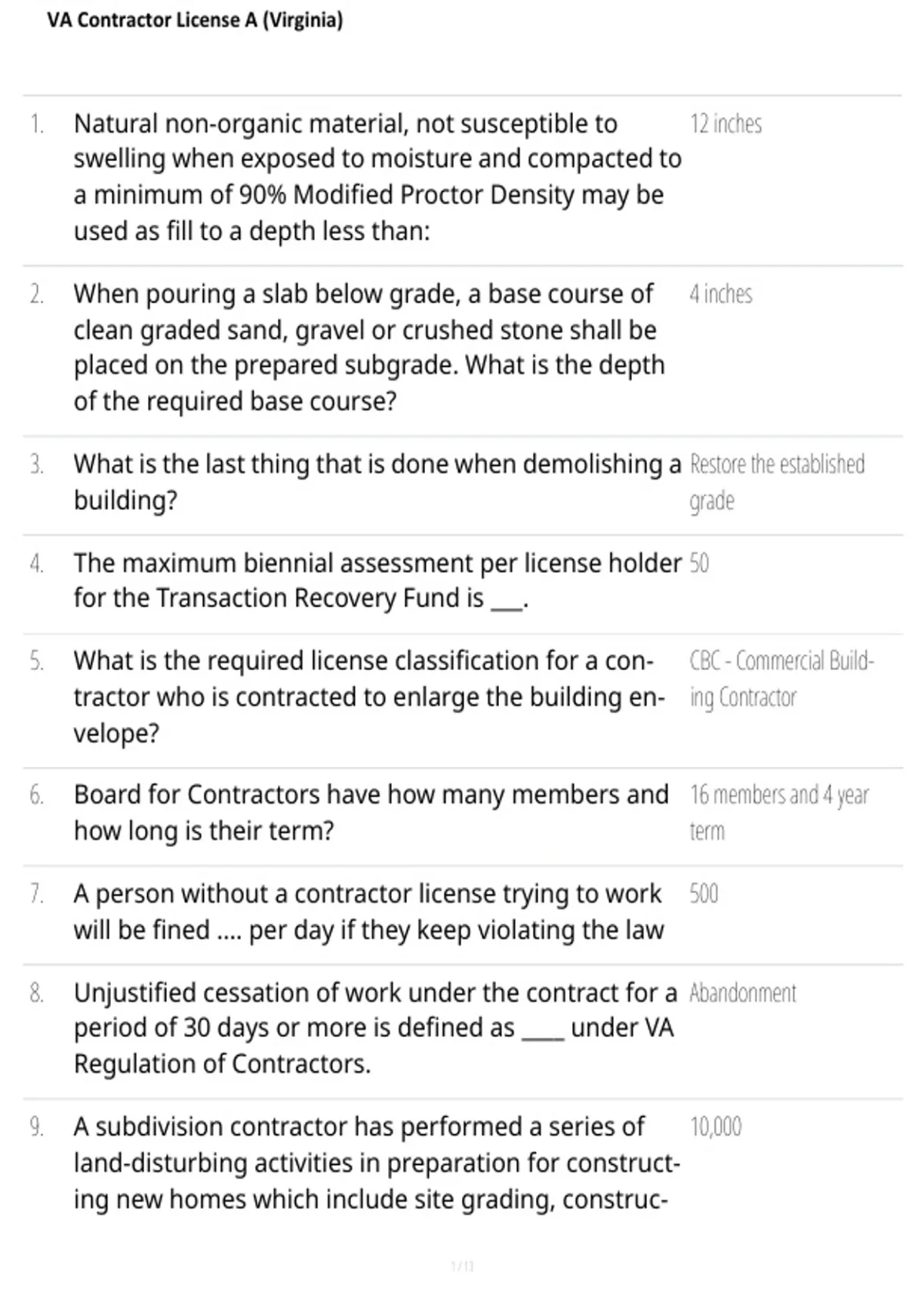Click the answer '12 inches'

point(726,124)
